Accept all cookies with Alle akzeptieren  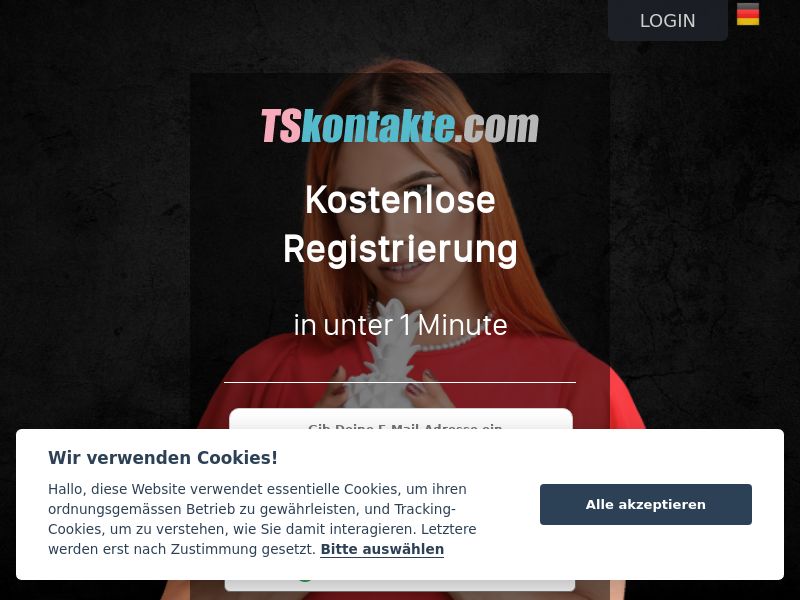tap(645, 505)
